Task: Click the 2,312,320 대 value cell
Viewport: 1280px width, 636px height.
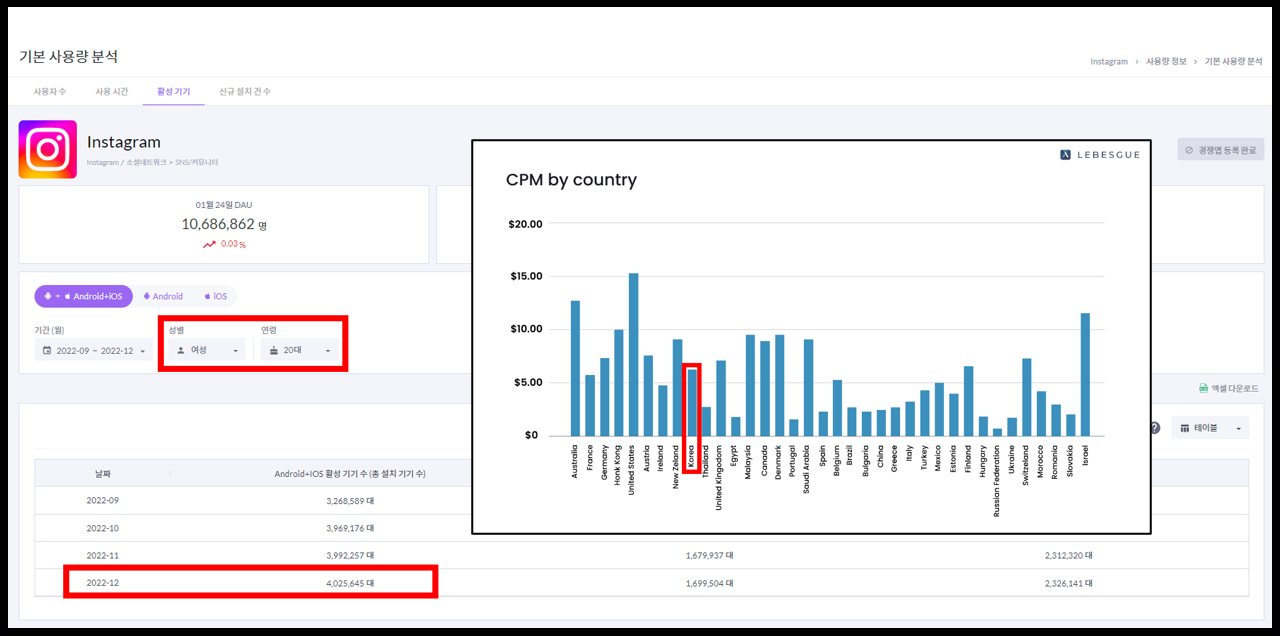Action: tap(1068, 555)
